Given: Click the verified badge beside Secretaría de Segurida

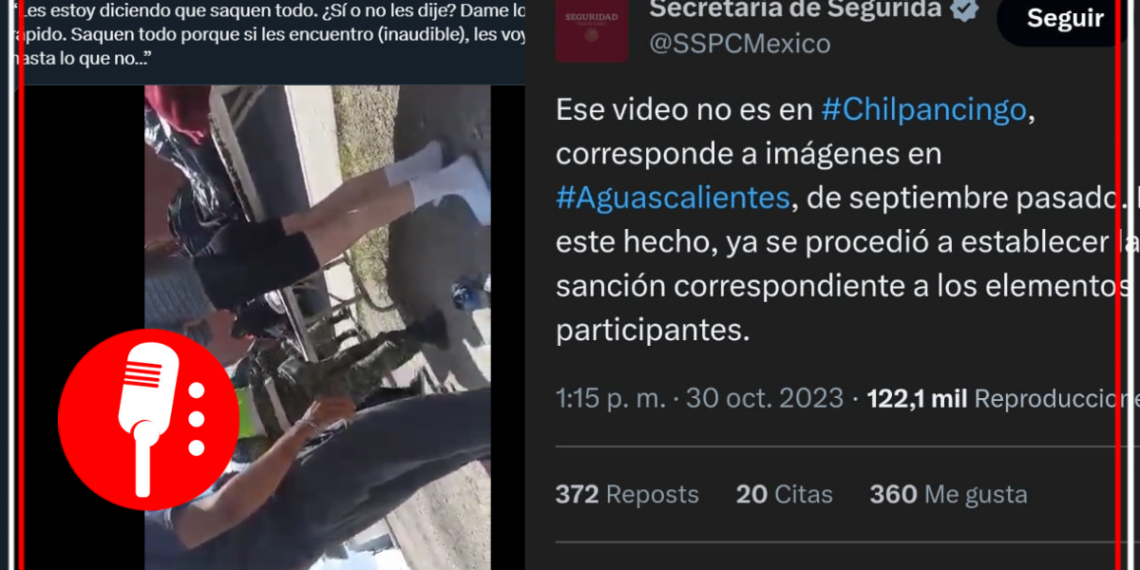Looking at the screenshot, I should tap(965, 9).
